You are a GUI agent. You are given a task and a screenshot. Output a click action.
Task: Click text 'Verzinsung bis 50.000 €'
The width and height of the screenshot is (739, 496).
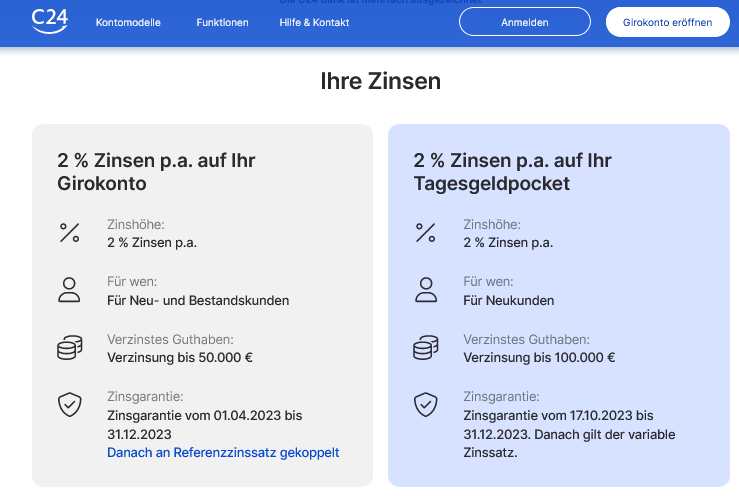(x=180, y=358)
